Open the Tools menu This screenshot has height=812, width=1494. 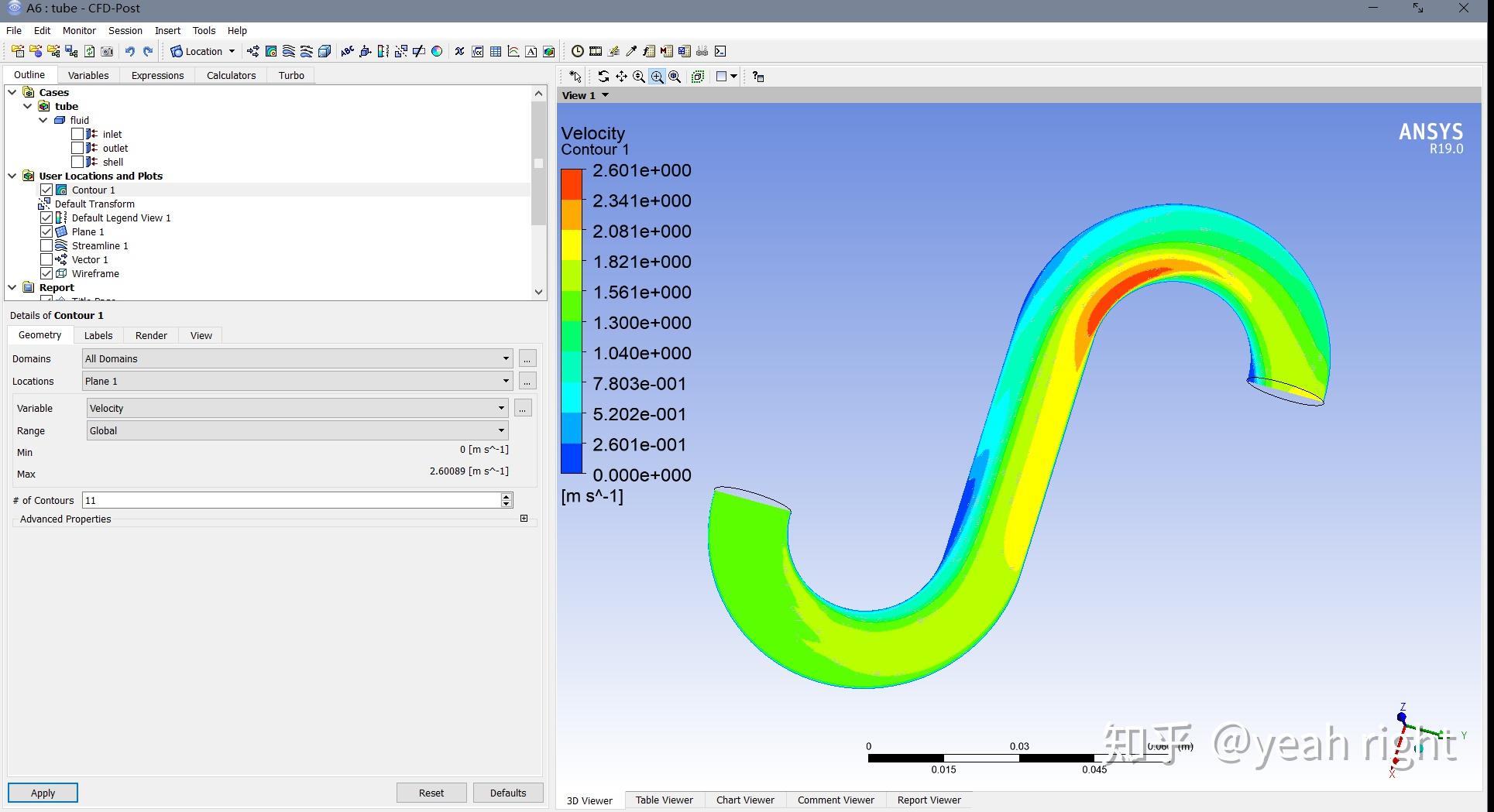(x=204, y=31)
